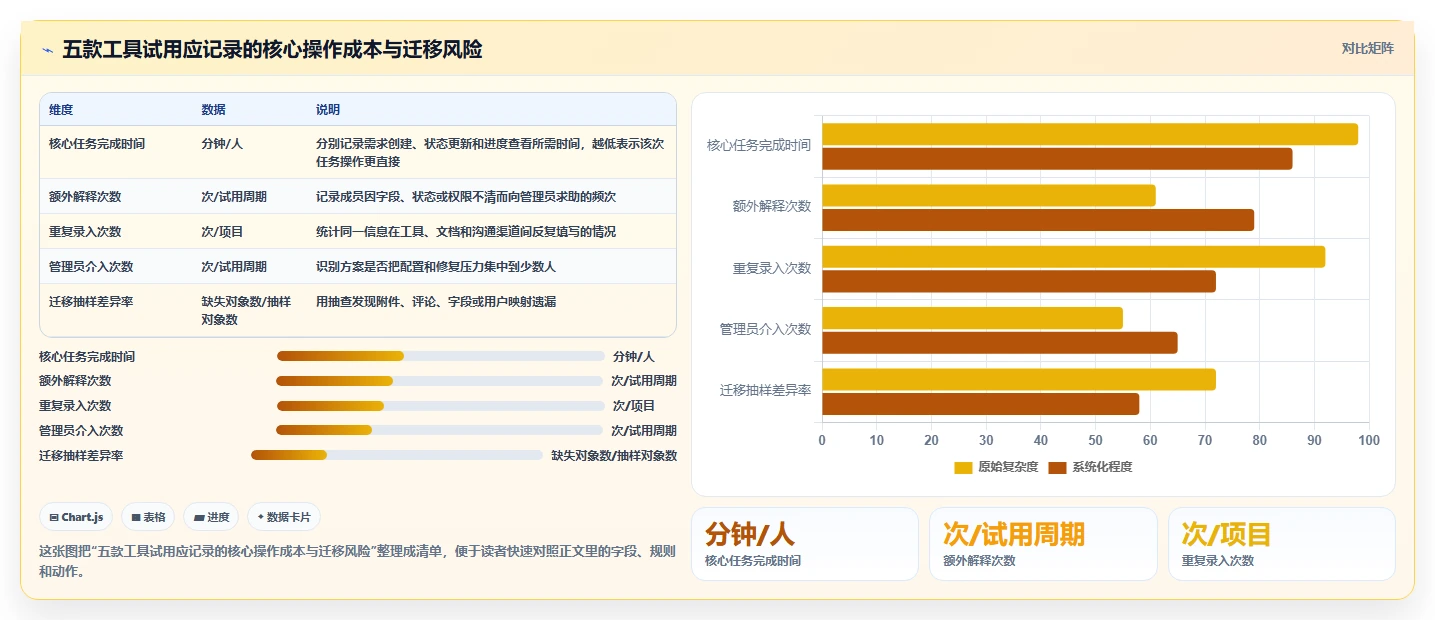Click description starting 用抽查发现附件
Image resolution: width=1435 pixels, height=620 pixels.
436,301
